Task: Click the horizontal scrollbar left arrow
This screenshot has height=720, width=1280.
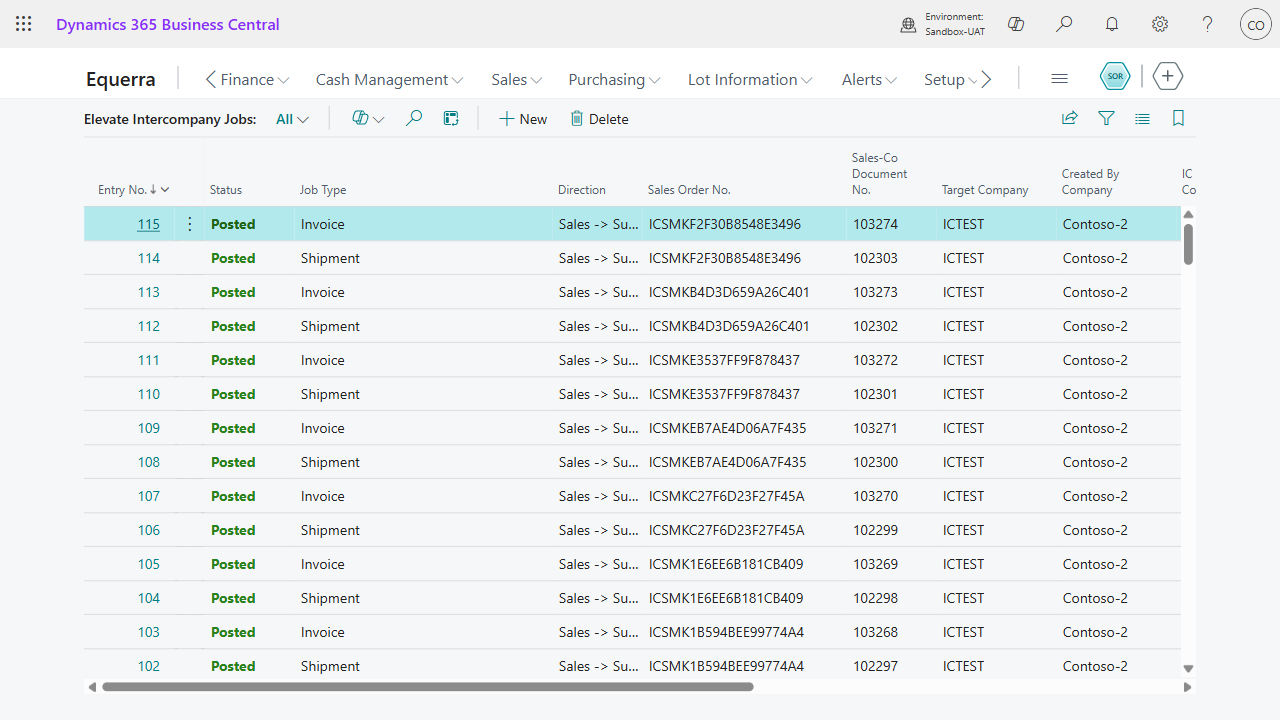Action: pos(92,687)
